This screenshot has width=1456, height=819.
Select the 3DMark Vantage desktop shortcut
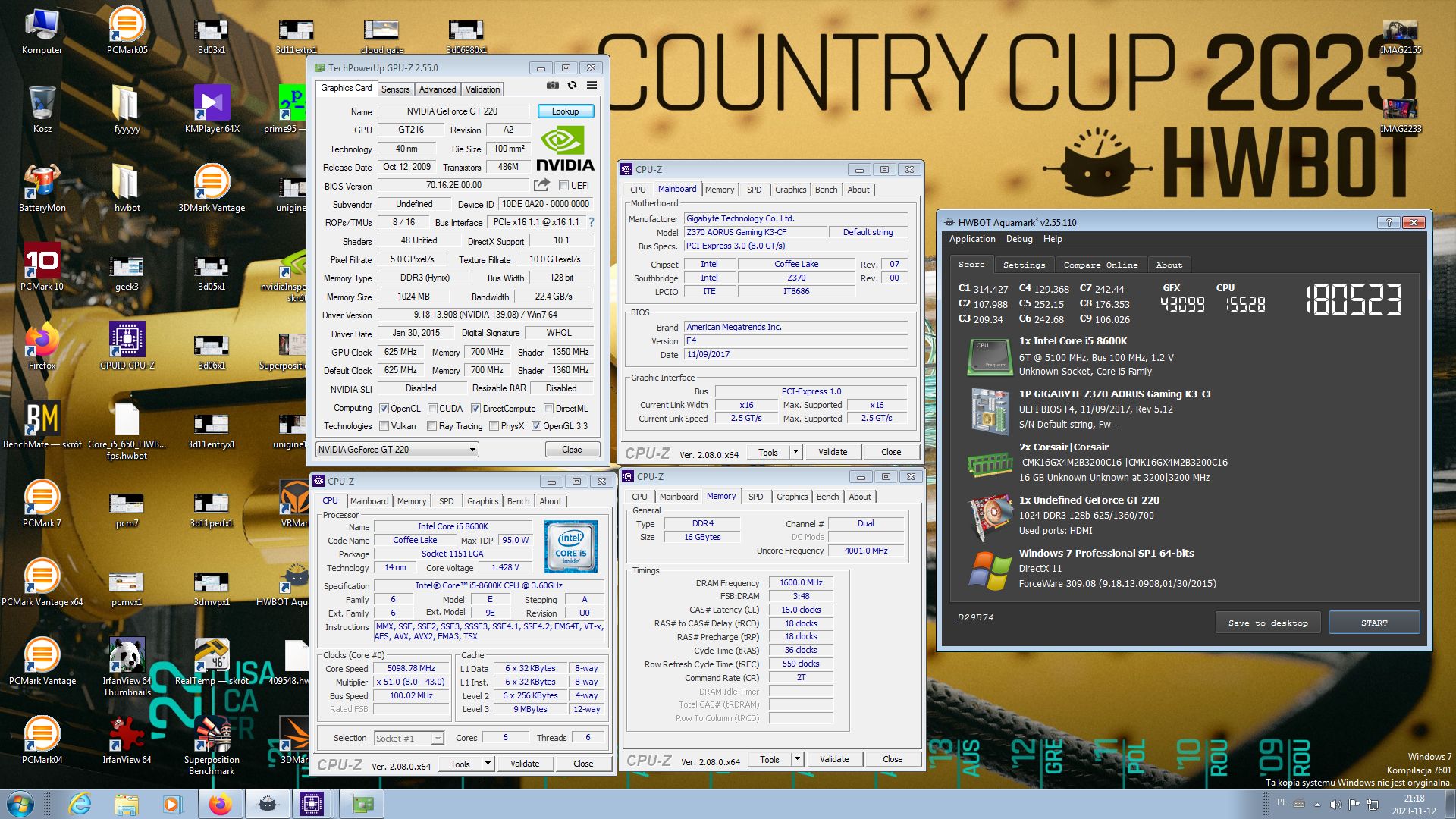(212, 189)
